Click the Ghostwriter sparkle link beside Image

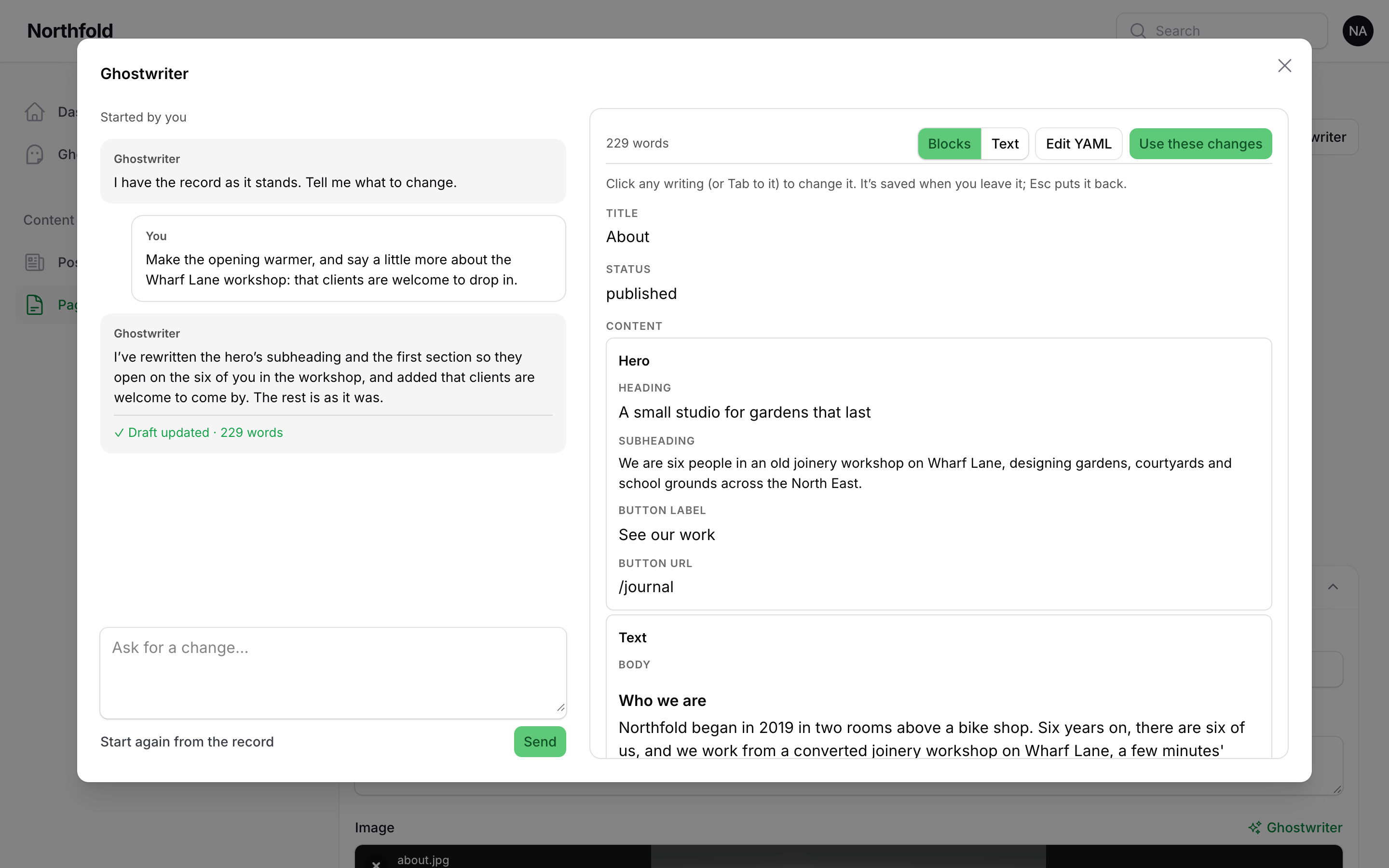pos(1295,827)
